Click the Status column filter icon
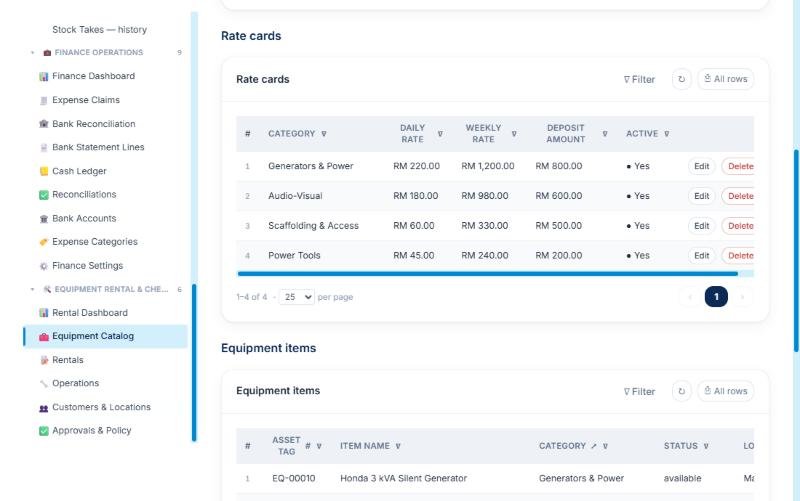Image resolution: width=800 pixels, height=501 pixels. [706, 446]
